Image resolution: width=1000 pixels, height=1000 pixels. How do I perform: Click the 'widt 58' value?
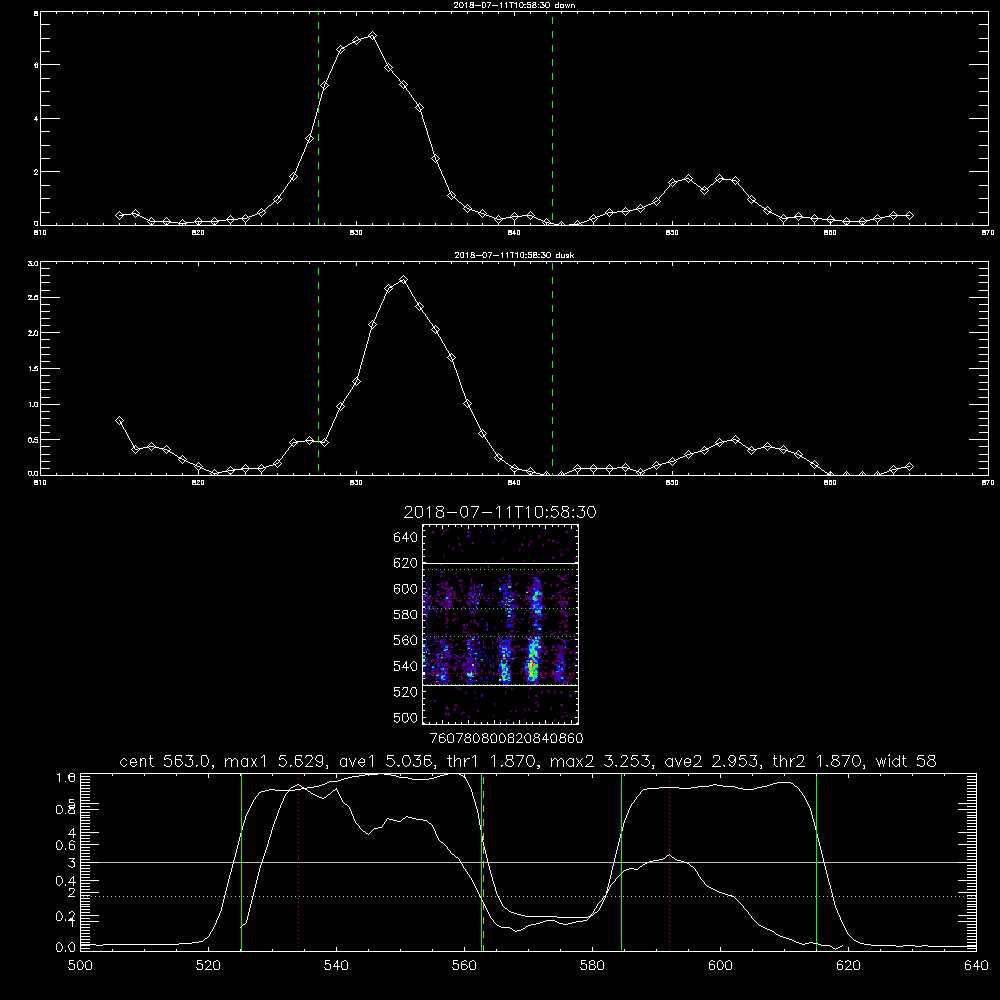pyautogui.click(x=906, y=761)
